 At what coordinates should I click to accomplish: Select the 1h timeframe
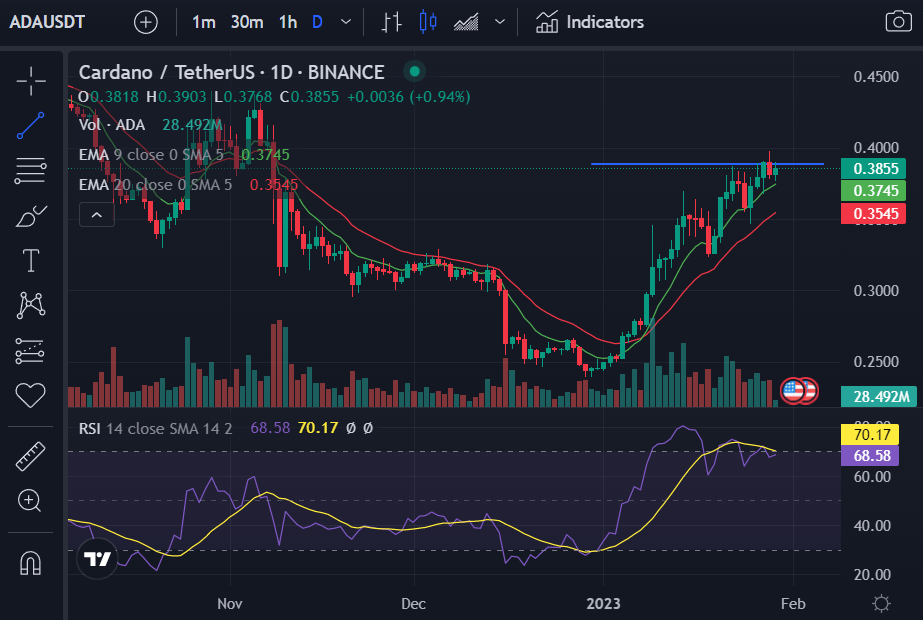click(x=288, y=22)
